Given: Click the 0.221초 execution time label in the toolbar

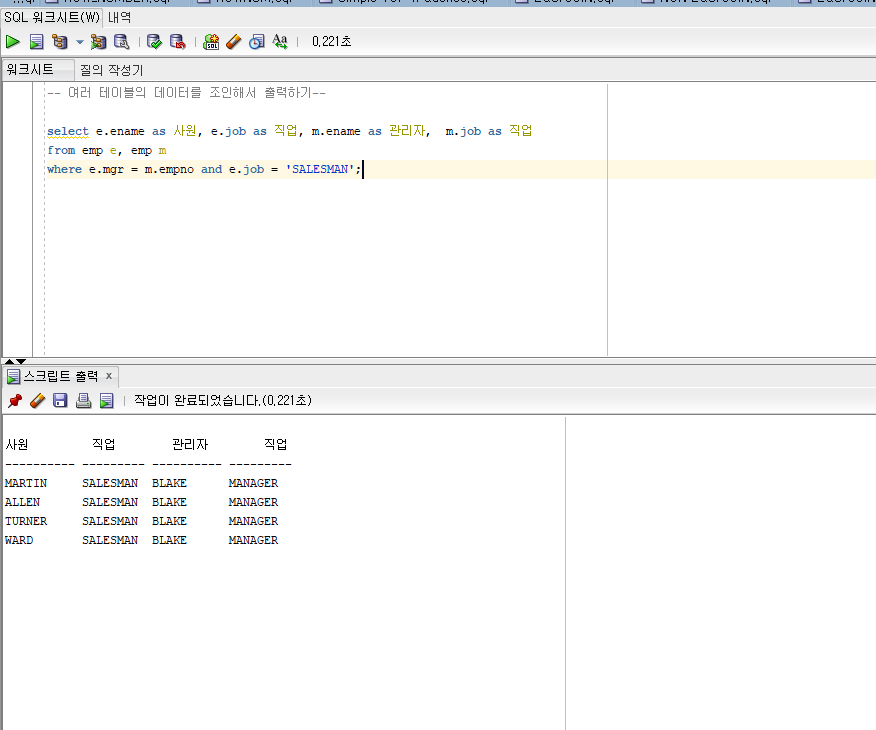Looking at the screenshot, I should 331,41.
